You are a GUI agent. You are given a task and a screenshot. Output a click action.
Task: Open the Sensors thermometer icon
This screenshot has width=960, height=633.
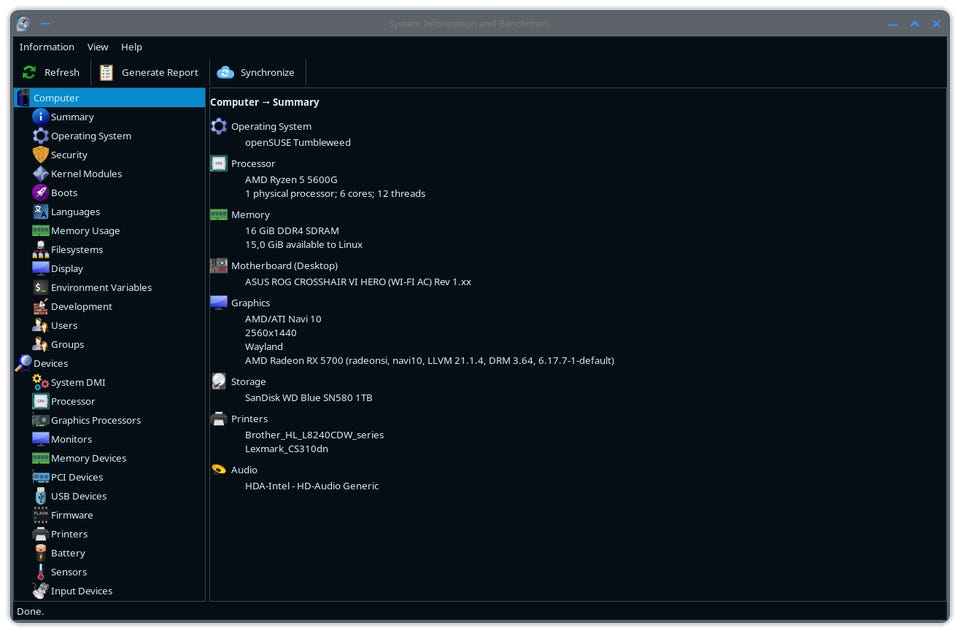click(x=40, y=572)
